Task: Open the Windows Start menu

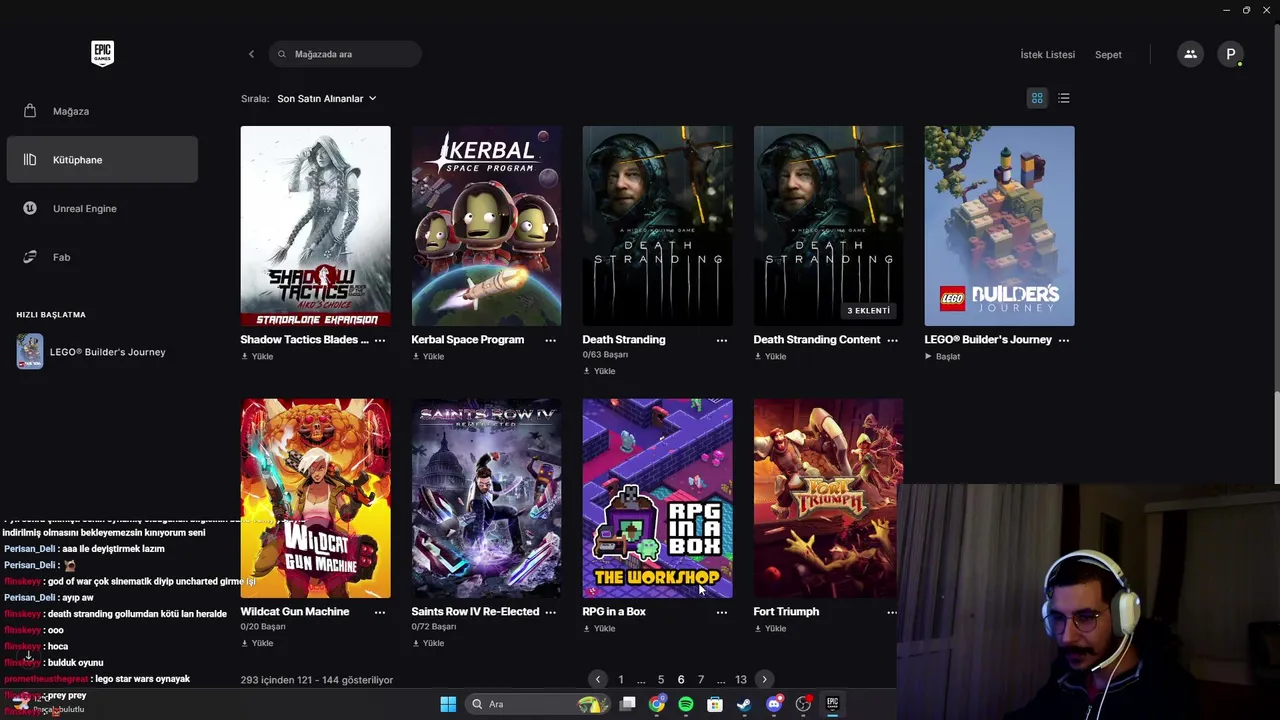Action: pyautogui.click(x=448, y=704)
